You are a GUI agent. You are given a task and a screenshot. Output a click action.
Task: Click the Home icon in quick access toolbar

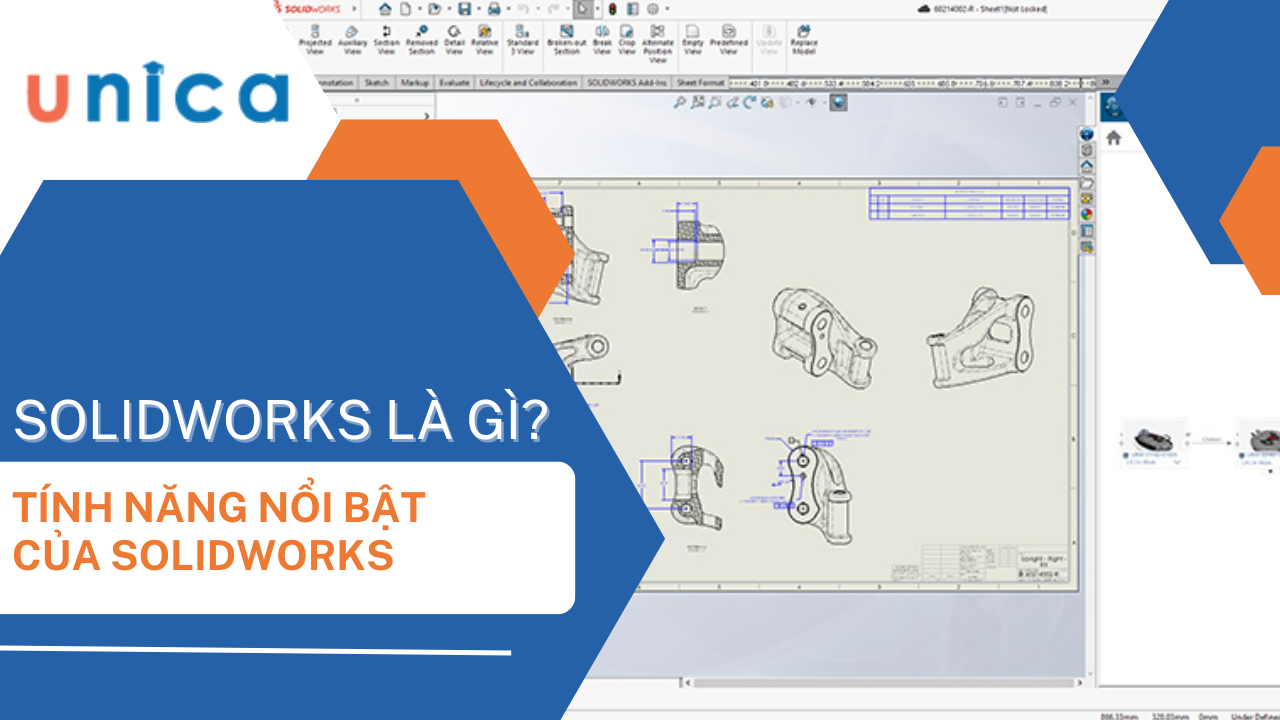point(385,8)
